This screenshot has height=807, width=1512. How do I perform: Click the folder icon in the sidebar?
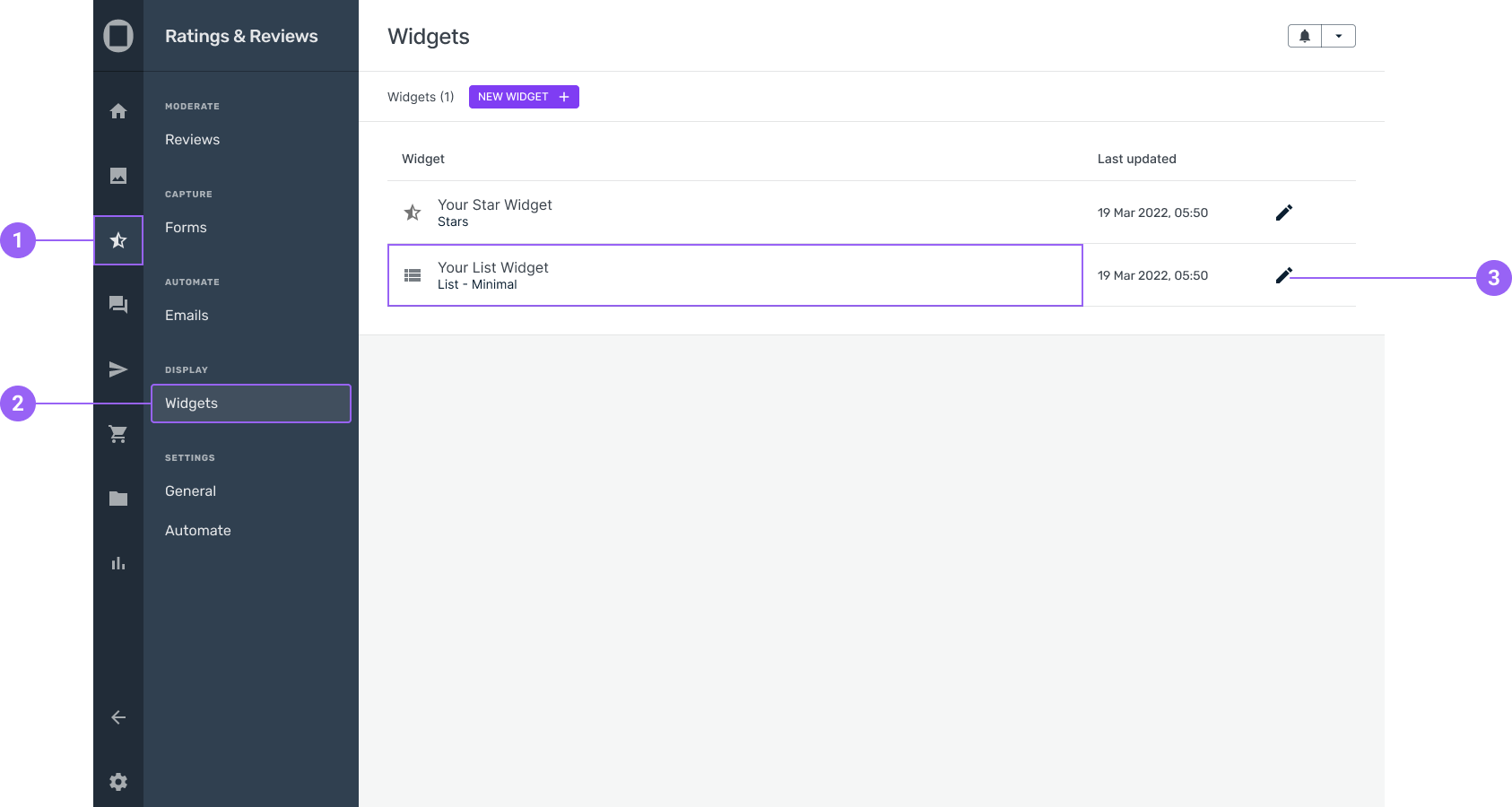click(118, 499)
